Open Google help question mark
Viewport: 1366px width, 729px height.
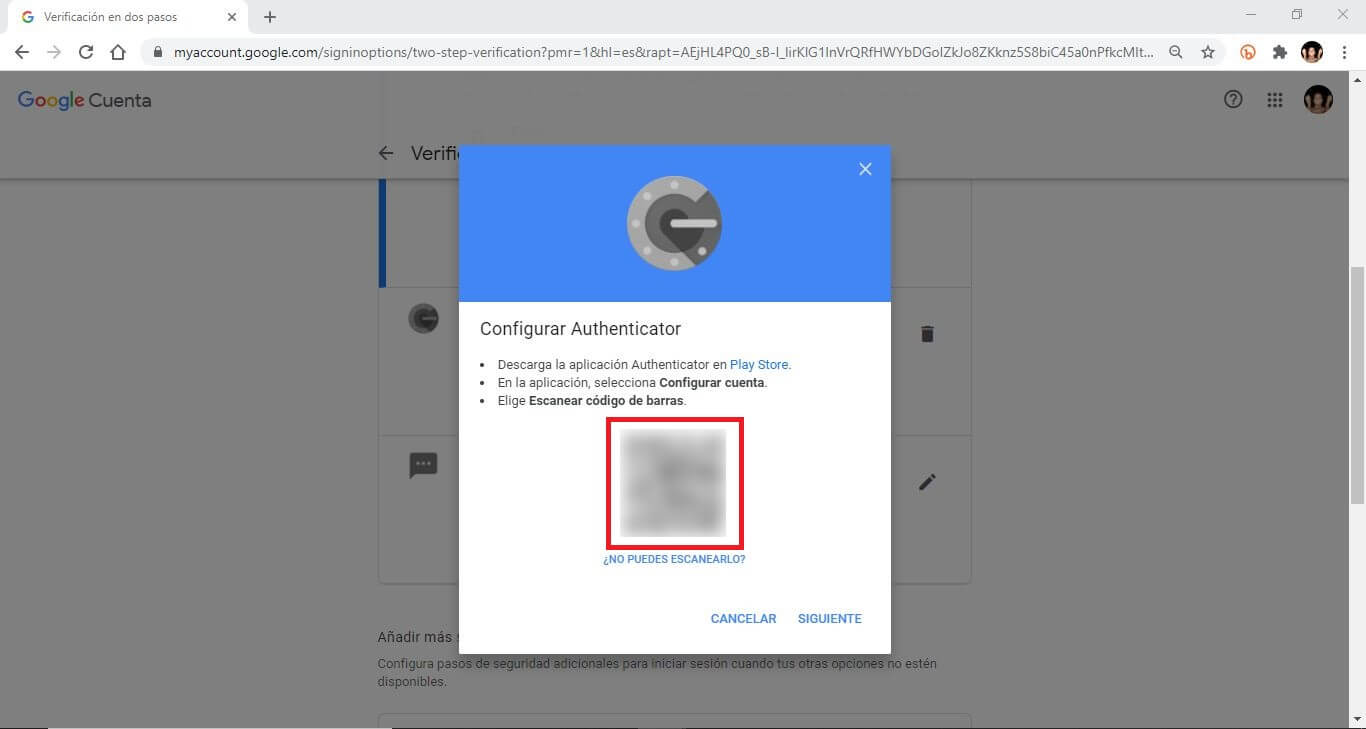(1233, 99)
